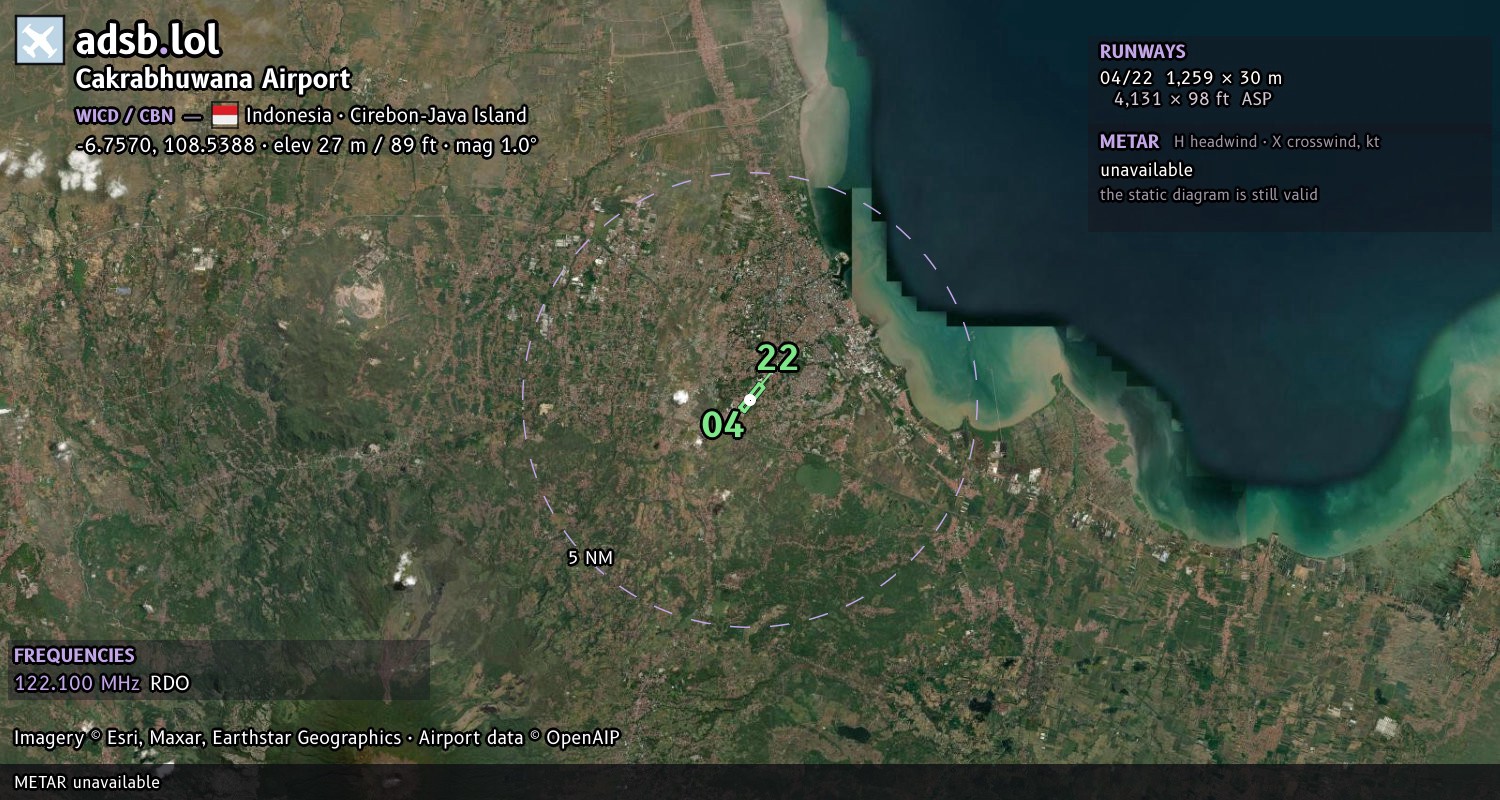The width and height of the screenshot is (1500, 800).
Task: Click the Airport data © OpenAIP attribution
Action: (519, 738)
